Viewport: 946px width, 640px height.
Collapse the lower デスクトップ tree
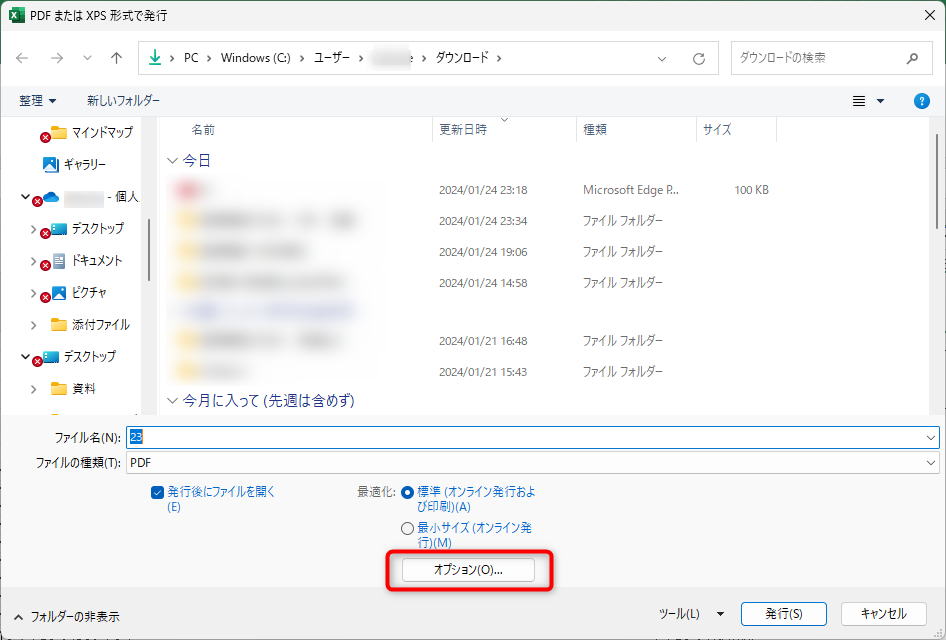click(x=25, y=356)
